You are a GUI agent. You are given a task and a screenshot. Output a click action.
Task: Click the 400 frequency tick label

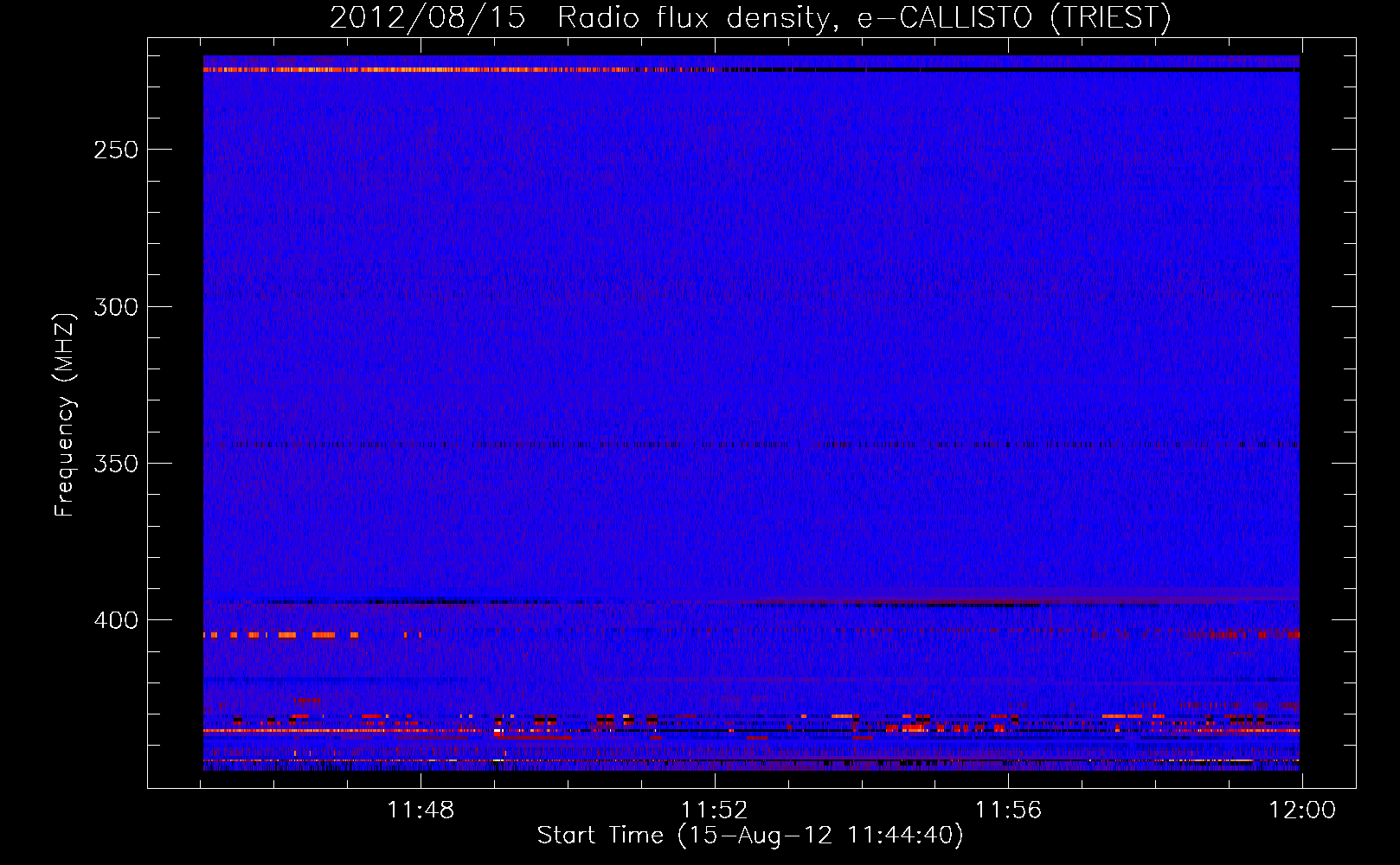tap(116, 620)
